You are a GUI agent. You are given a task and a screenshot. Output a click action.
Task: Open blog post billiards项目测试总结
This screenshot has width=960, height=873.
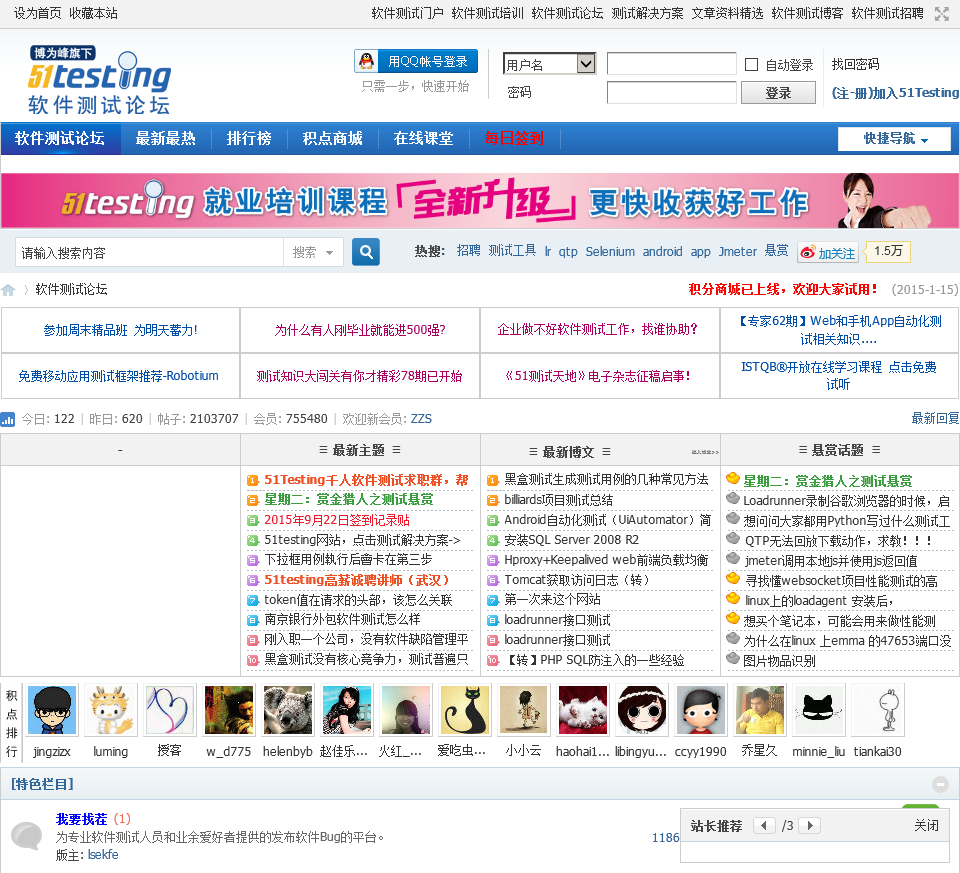pos(558,500)
